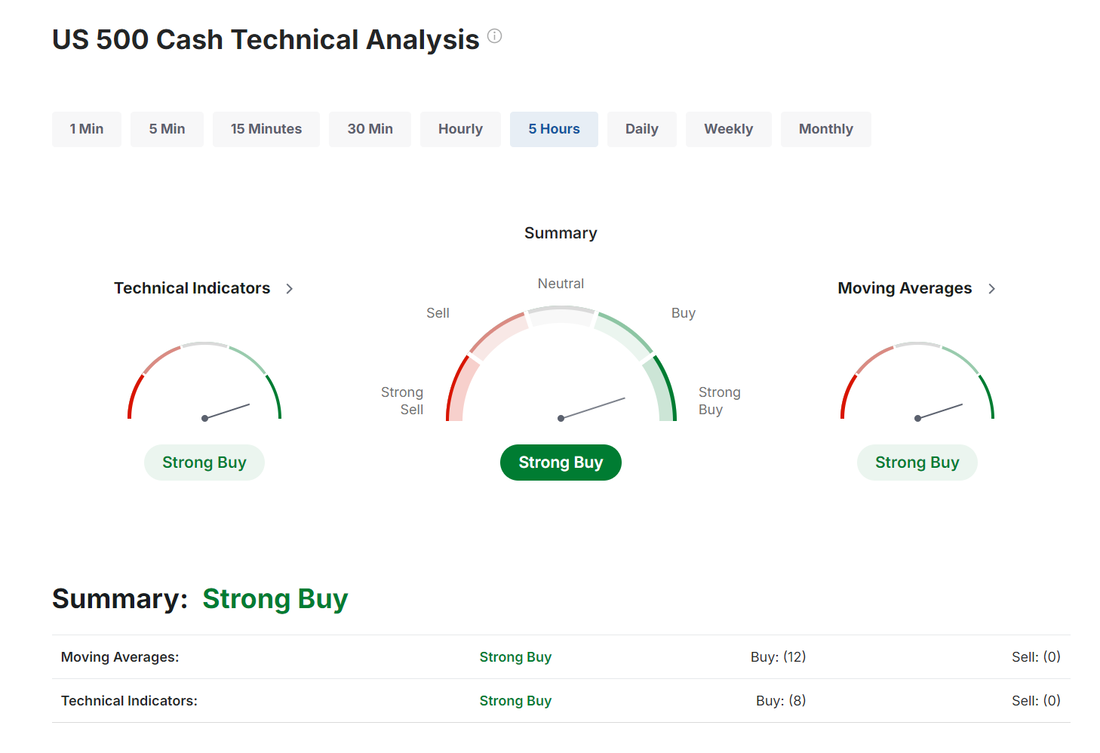
Task: Click the Sell label on Summary gauge
Action: point(438,313)
